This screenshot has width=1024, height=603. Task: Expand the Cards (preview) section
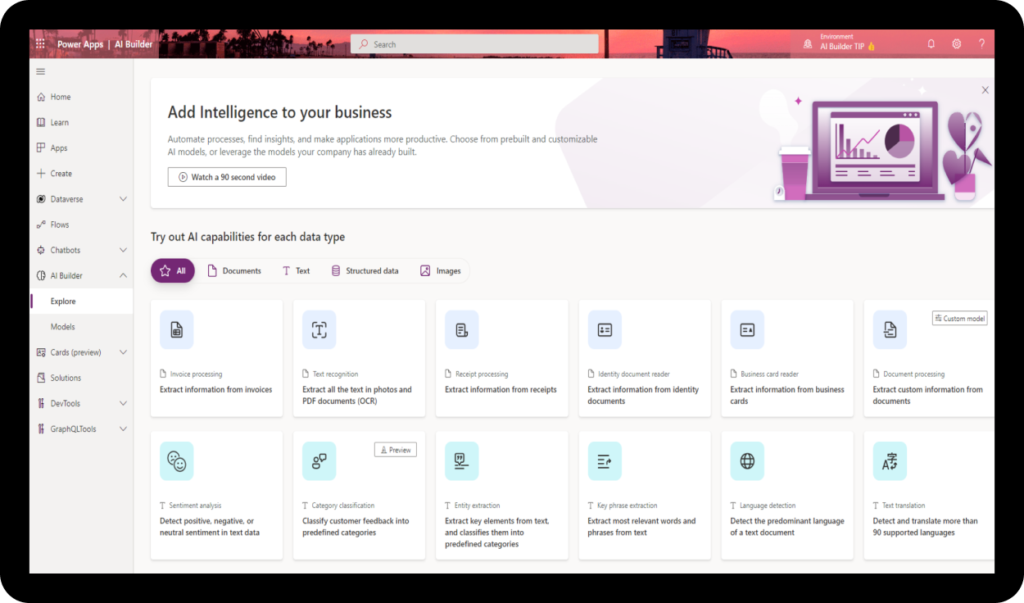pyautogui.click(x=123, y=352)
